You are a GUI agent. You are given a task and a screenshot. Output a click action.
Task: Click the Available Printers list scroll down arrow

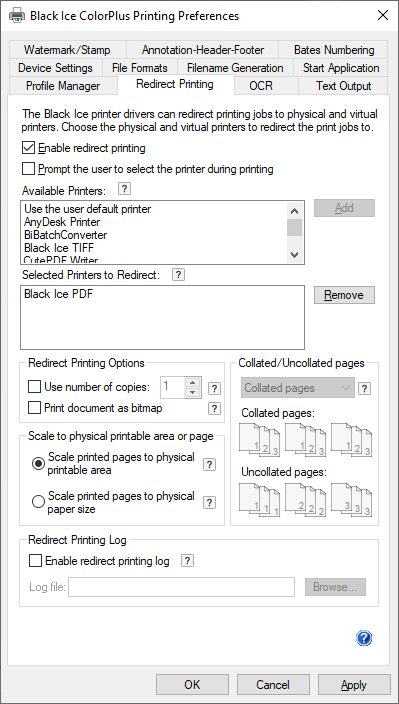pyautogui.click(x=294, y=255)
